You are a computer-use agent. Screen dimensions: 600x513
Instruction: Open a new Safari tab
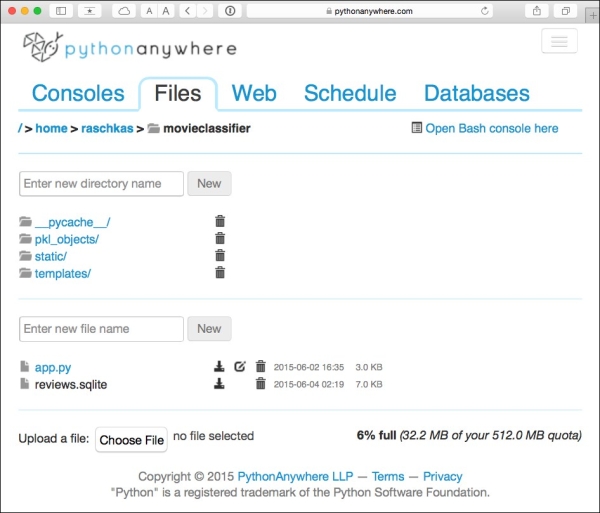click(592, 16)
